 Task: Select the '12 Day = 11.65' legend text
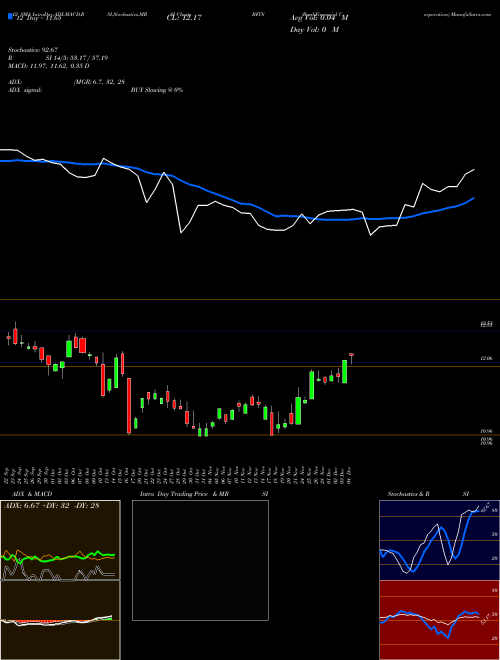37,18
